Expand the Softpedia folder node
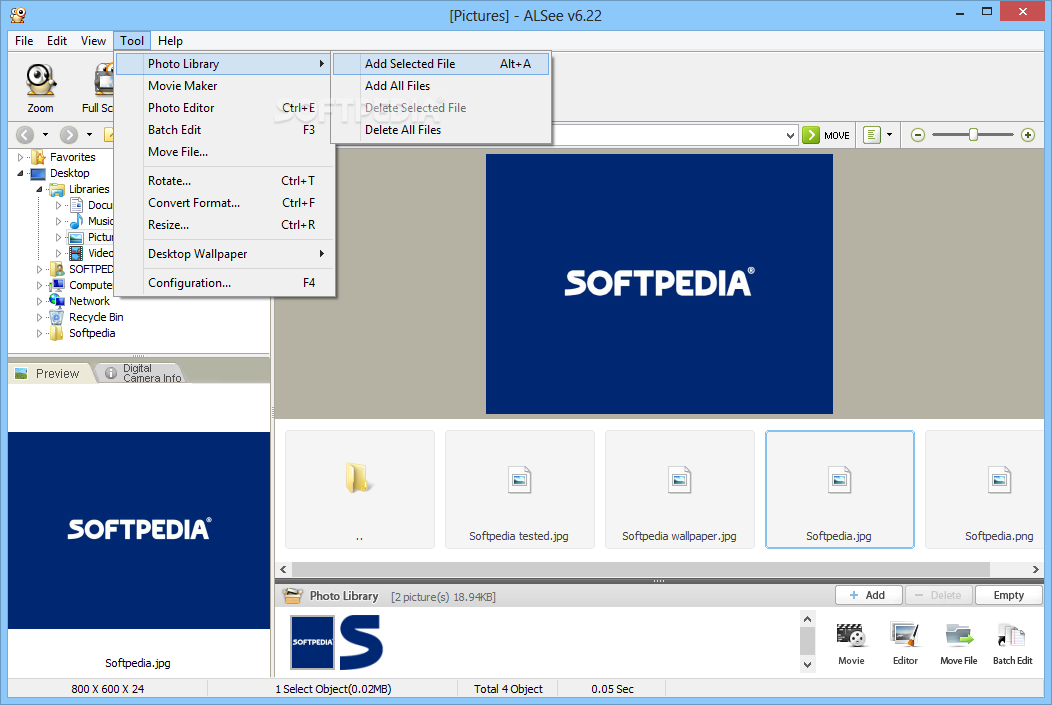Viewport: 1052px width, 705px height. (39, 333)
